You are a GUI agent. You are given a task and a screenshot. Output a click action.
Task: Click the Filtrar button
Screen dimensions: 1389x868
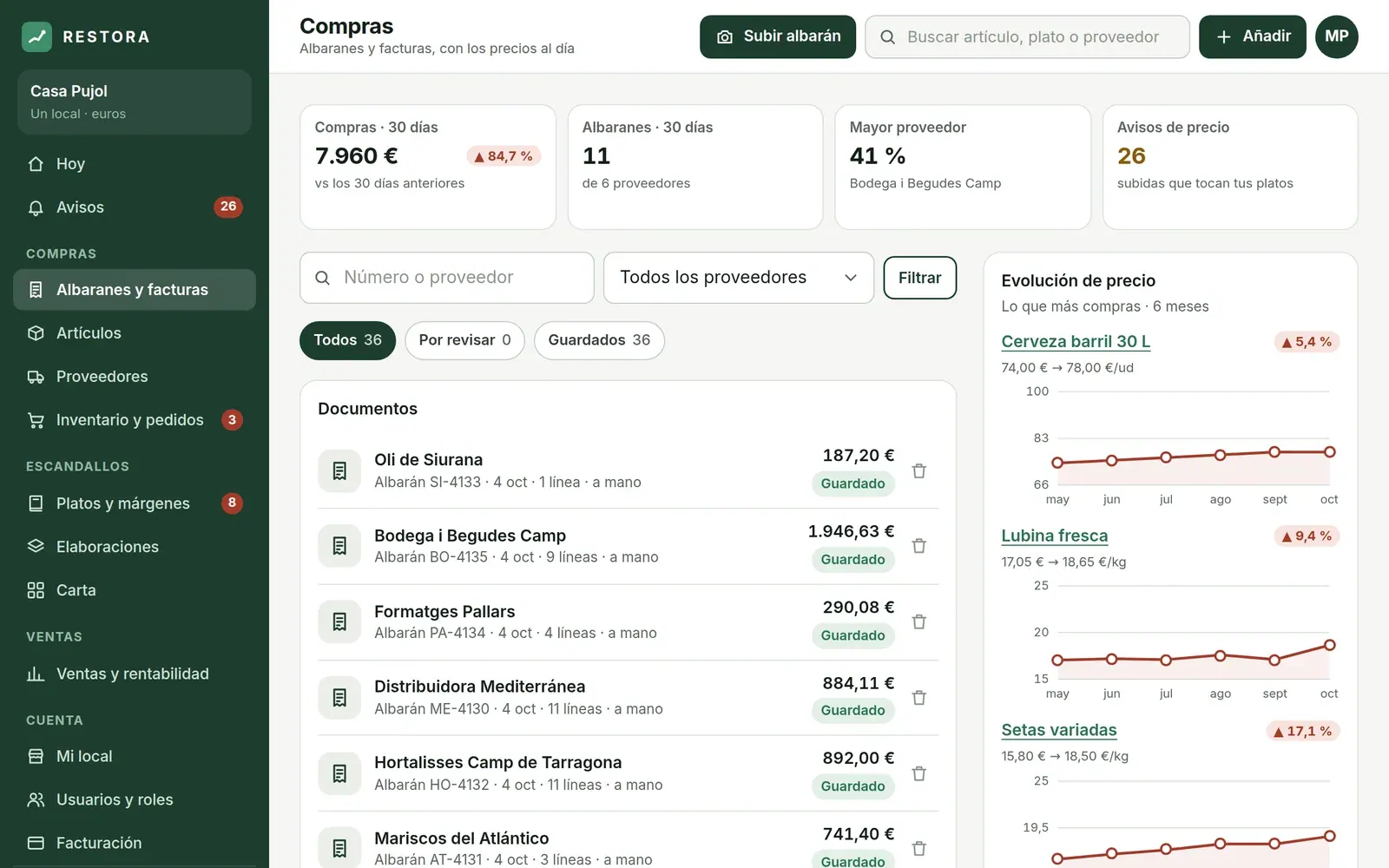pos(920,278)
